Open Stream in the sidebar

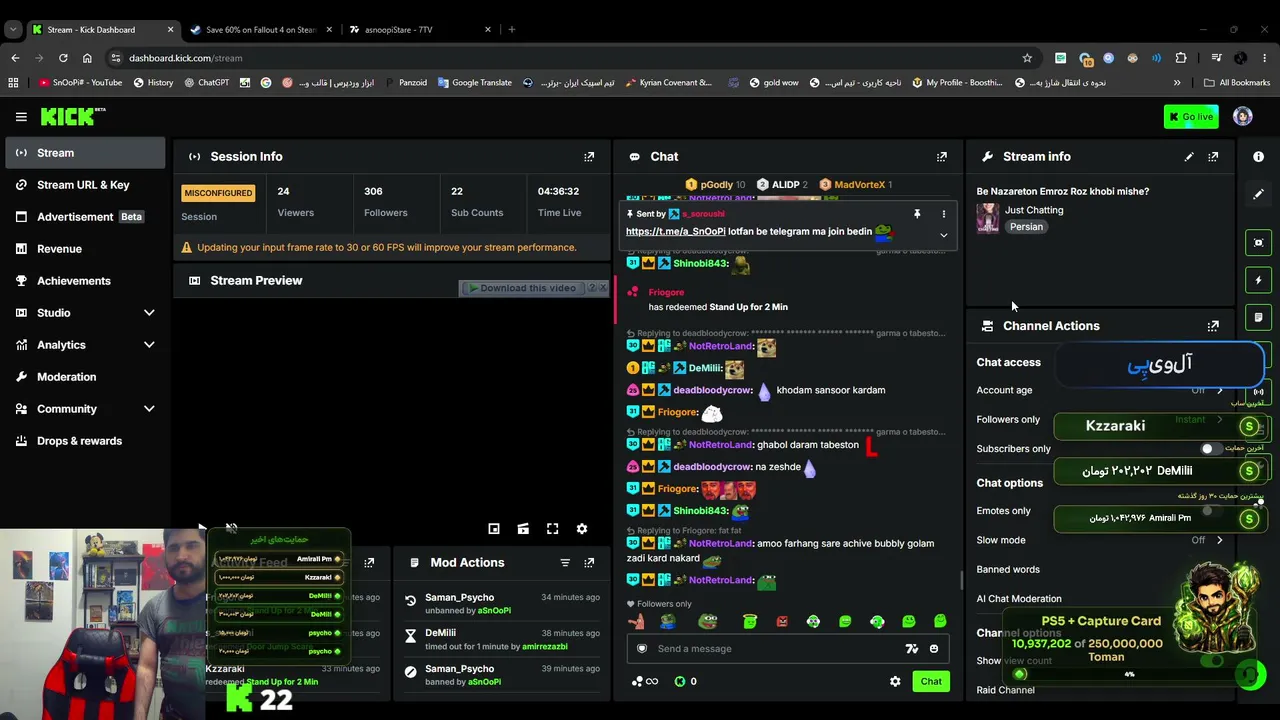pyautogui.click(x=85, y=153)
